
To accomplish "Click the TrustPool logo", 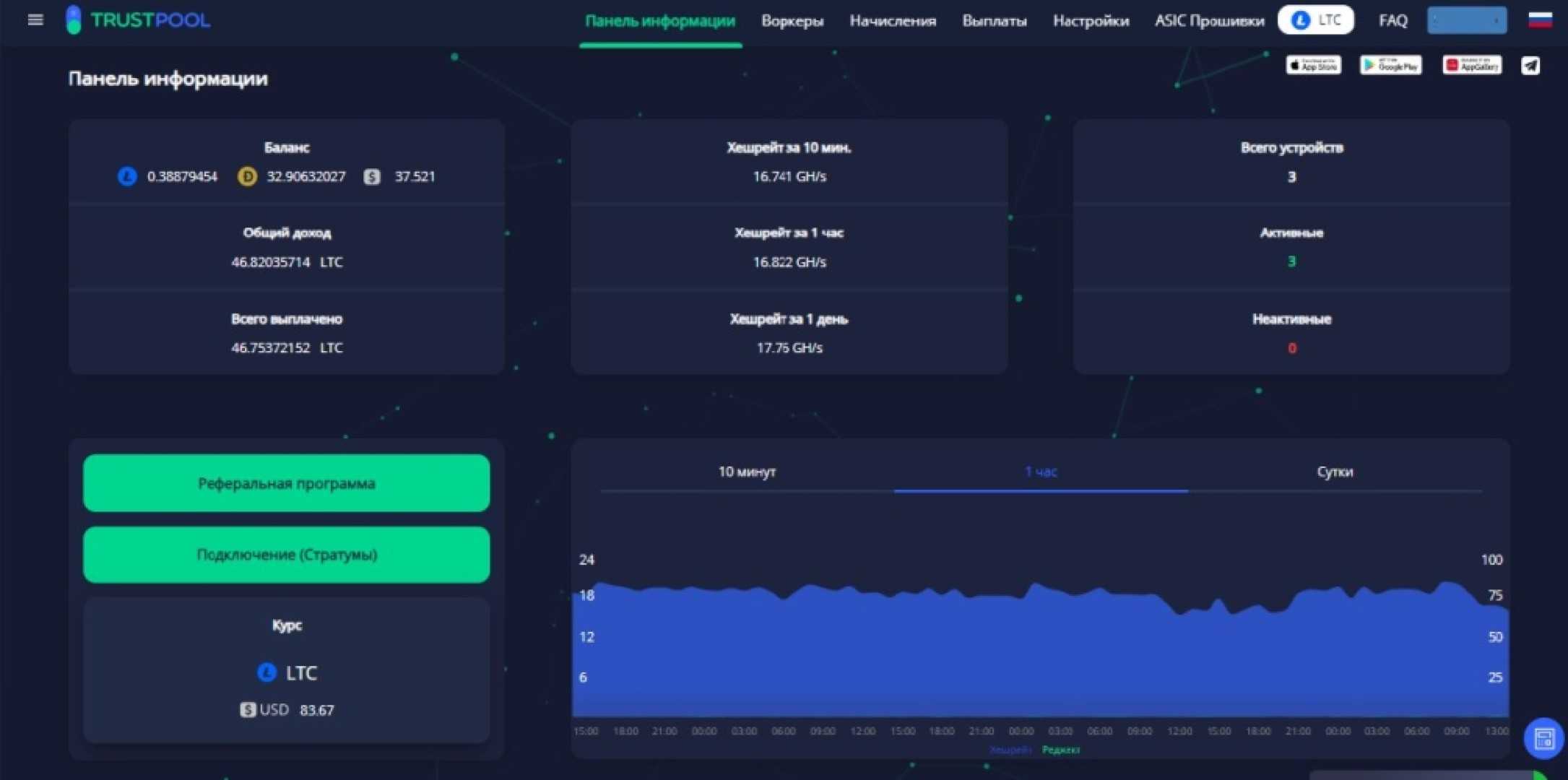I will click(138, 19).
